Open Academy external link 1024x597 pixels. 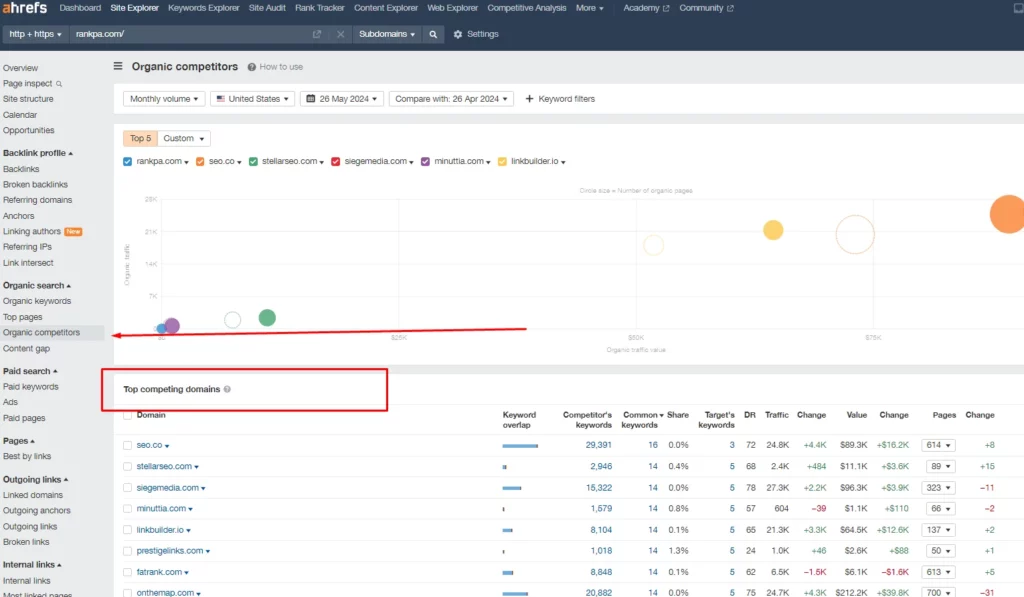click(646, 8)
